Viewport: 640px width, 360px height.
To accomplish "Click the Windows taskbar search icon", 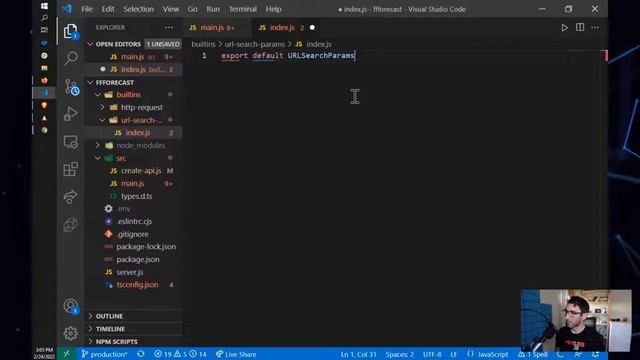I will click(44, 18).
